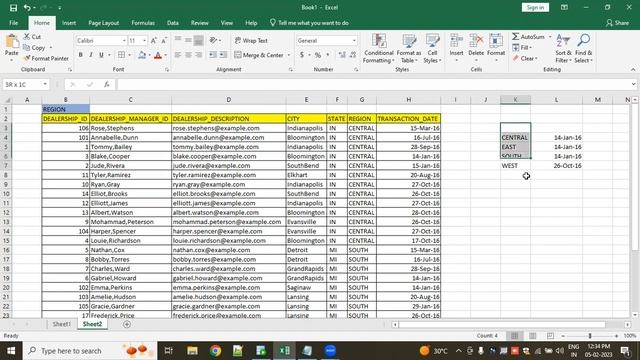
Task: Click the Paste clipboard icon
Action: (12, 41)
